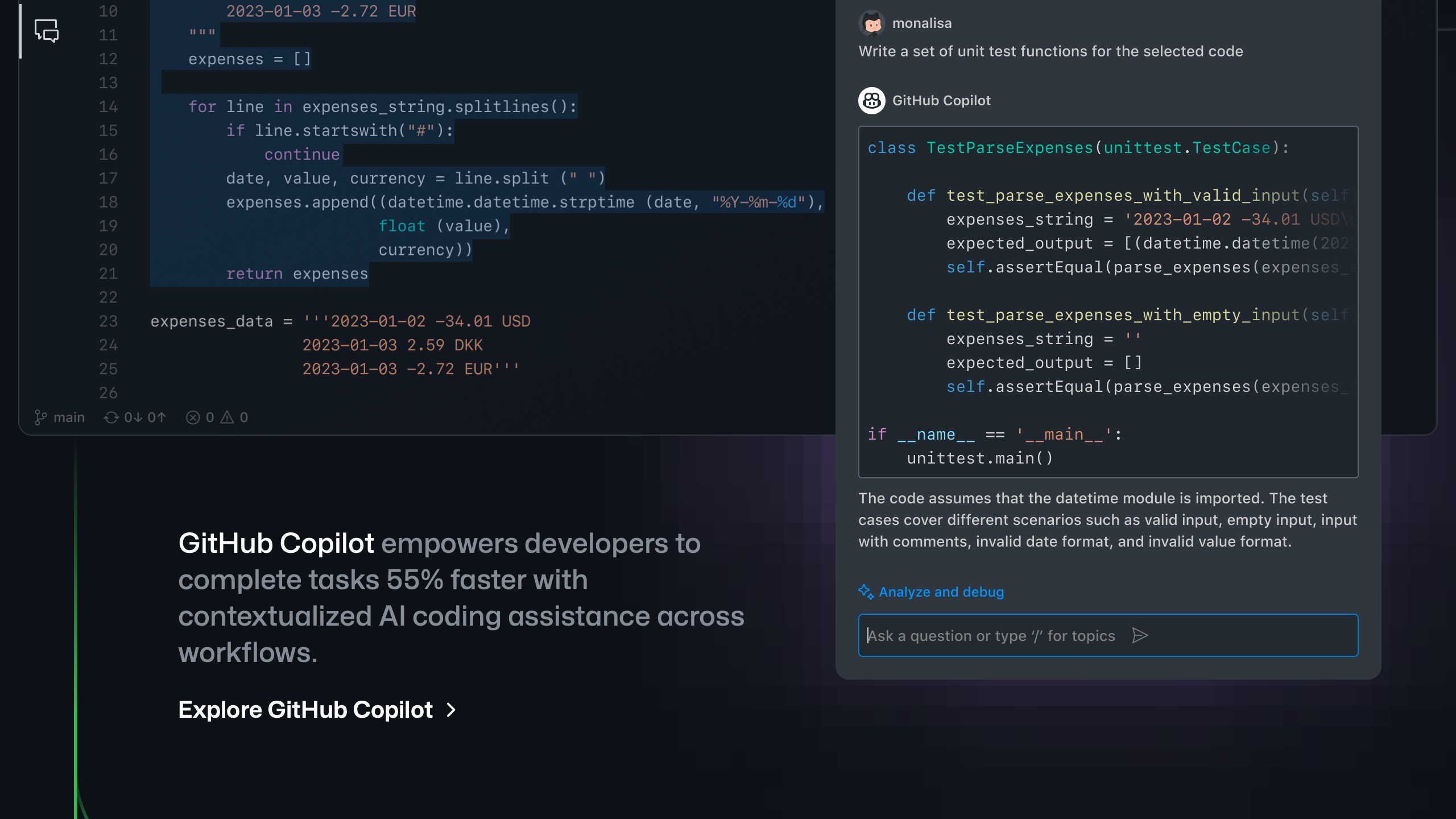
Task: Click the sparkle icon beside Analyze and debug
Action: (x=866, y=592)
